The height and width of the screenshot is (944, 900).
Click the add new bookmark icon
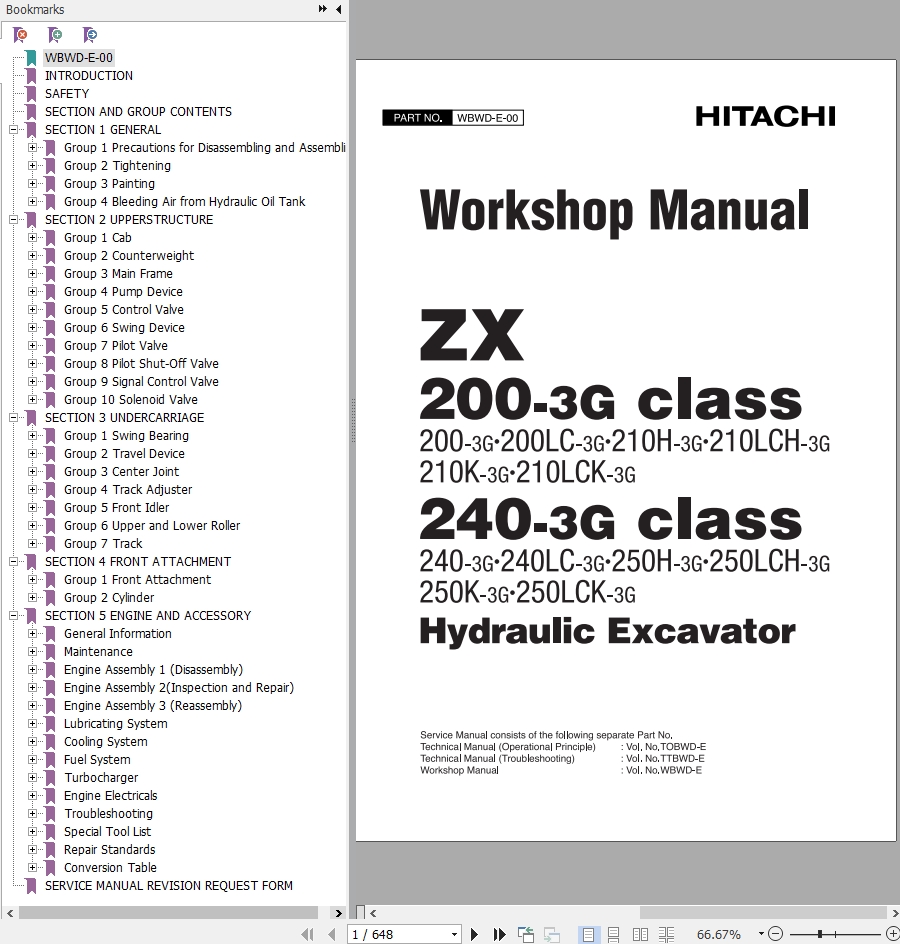(55, 35)
